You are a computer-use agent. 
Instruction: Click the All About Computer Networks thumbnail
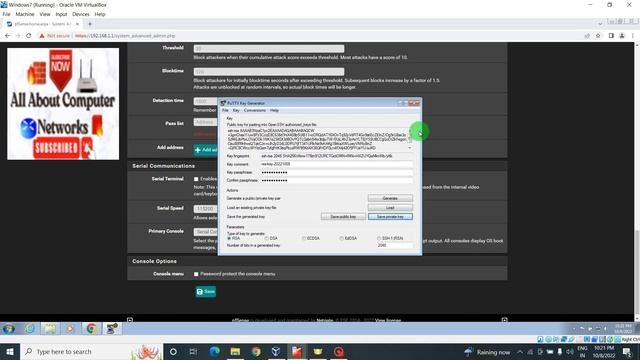[x=63, y=104]
